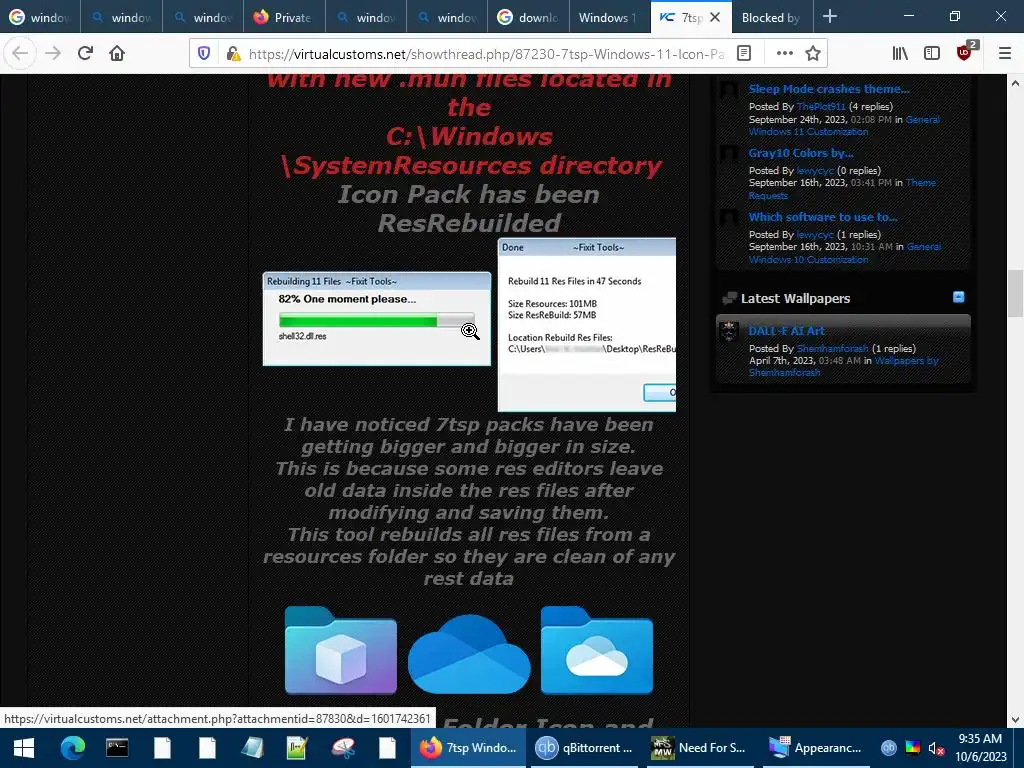Enlarge the "Rebuilding 11 Files" screenshot
Screen dimensions: 1024x768
[377, 319]
